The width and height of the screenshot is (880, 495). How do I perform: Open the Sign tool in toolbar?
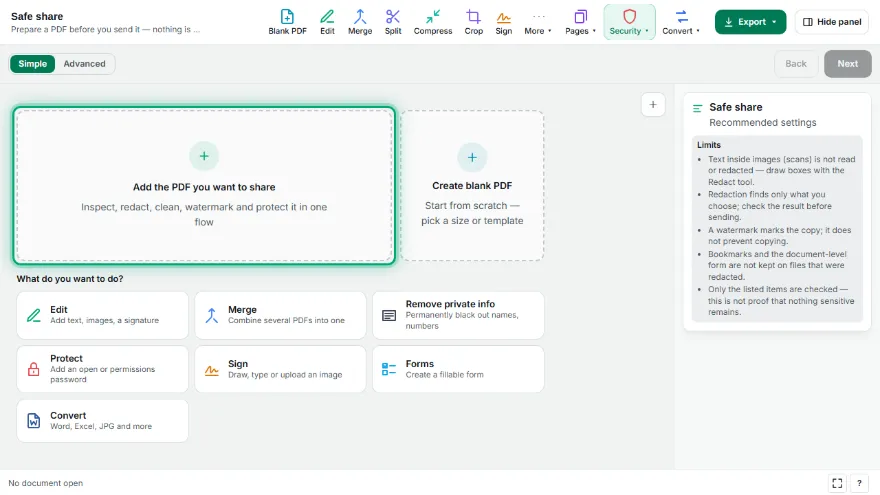pos(503,22)
